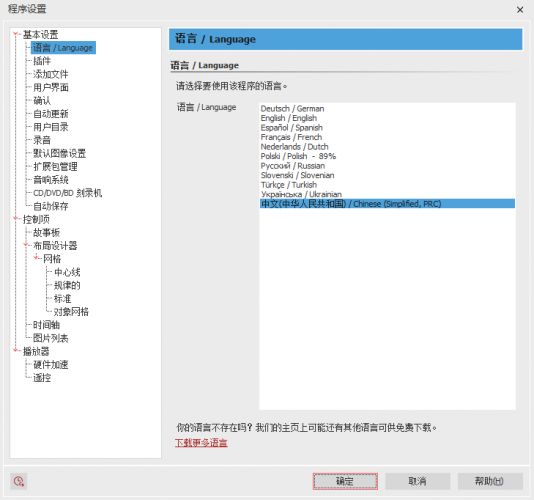
Task: Click the 取消 button
Action: [418, 481]
